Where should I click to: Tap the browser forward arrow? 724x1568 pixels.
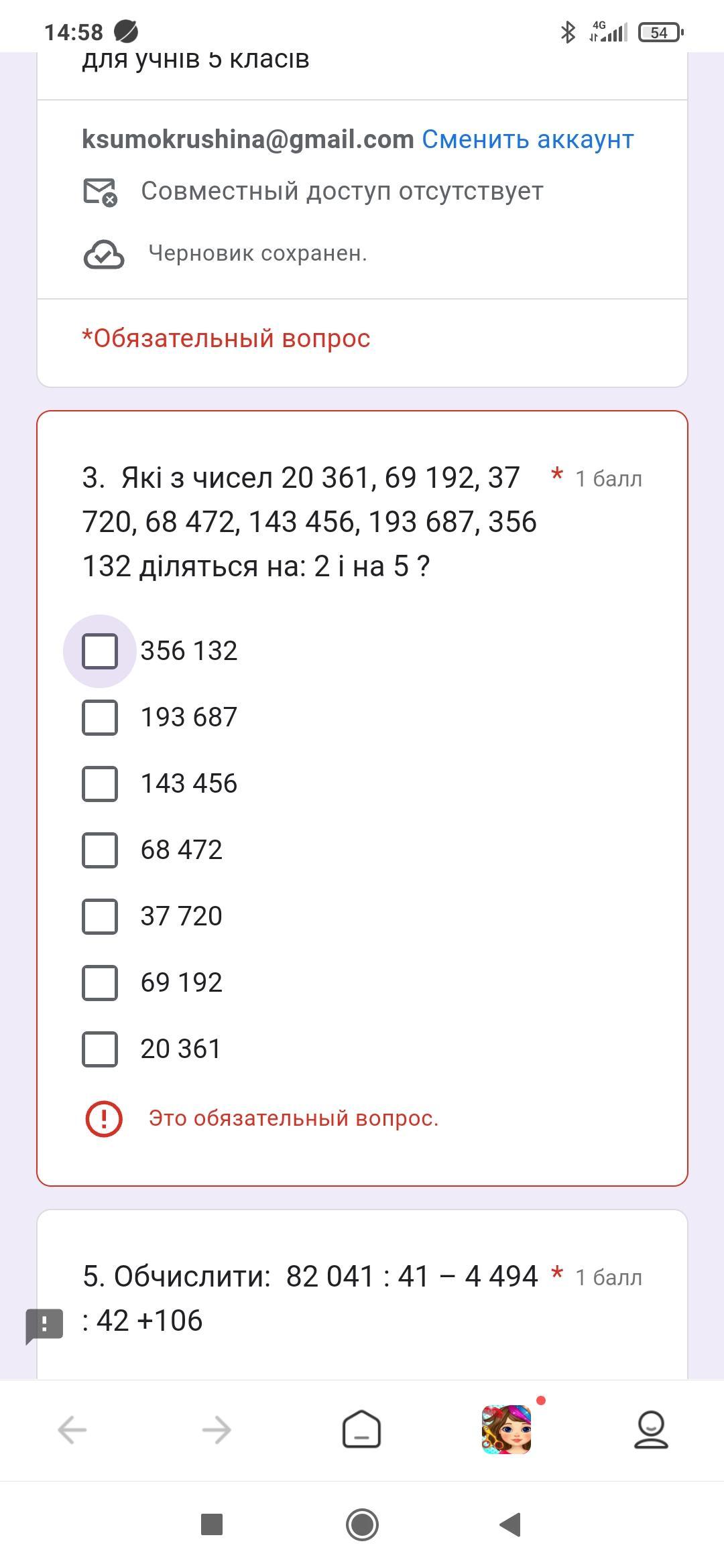217,1430
